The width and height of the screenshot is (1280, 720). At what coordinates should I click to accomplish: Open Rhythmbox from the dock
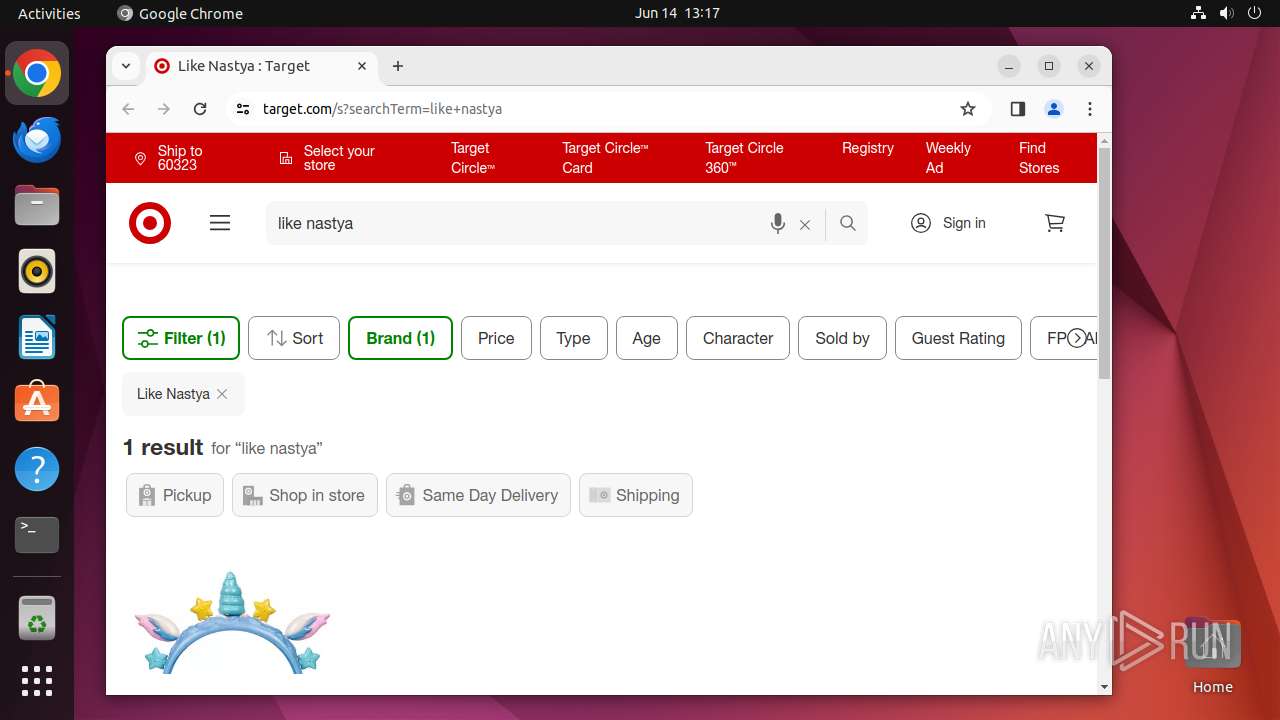coord(37,271)
